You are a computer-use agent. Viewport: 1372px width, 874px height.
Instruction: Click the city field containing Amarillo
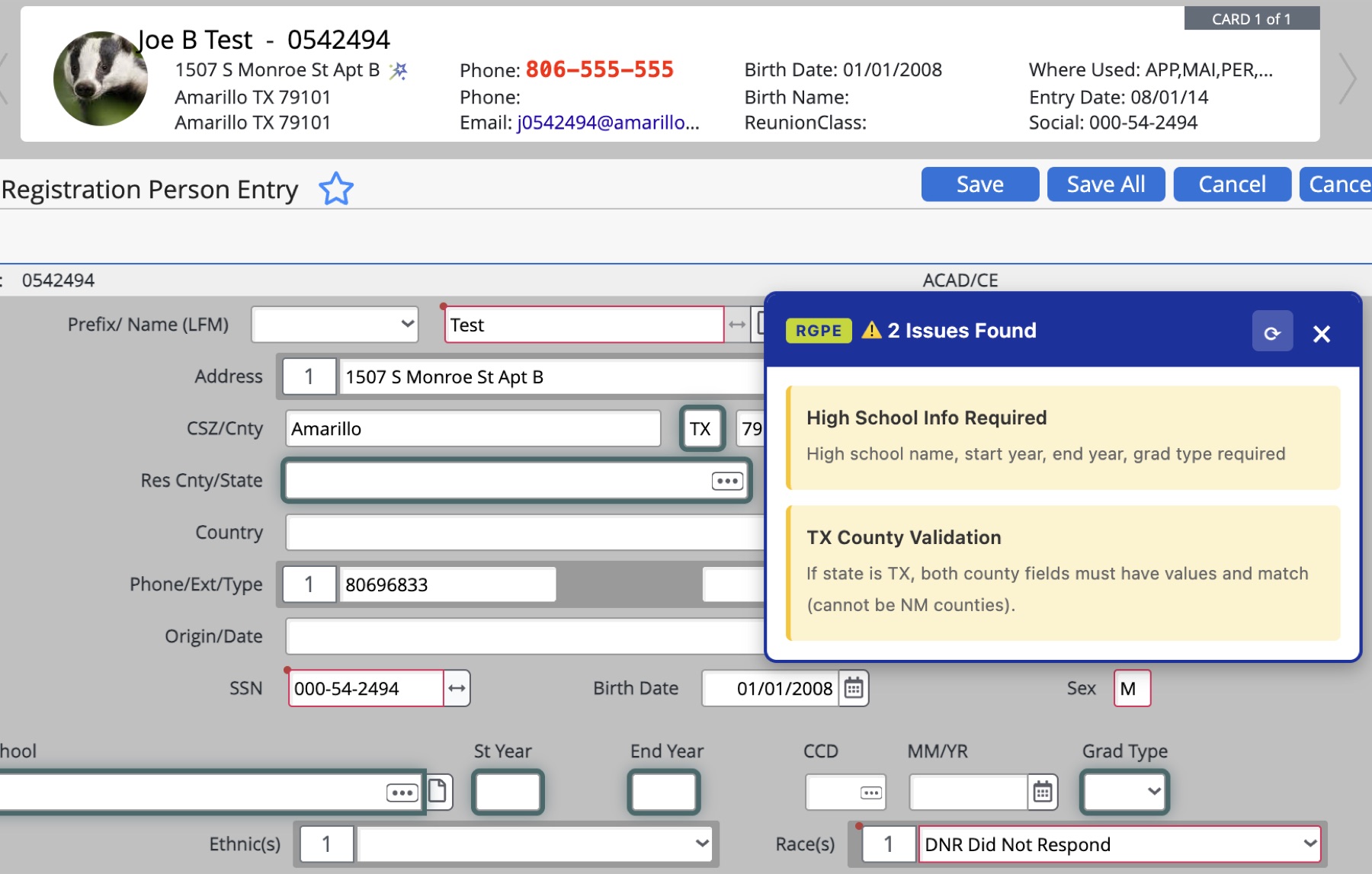(473, 429)
